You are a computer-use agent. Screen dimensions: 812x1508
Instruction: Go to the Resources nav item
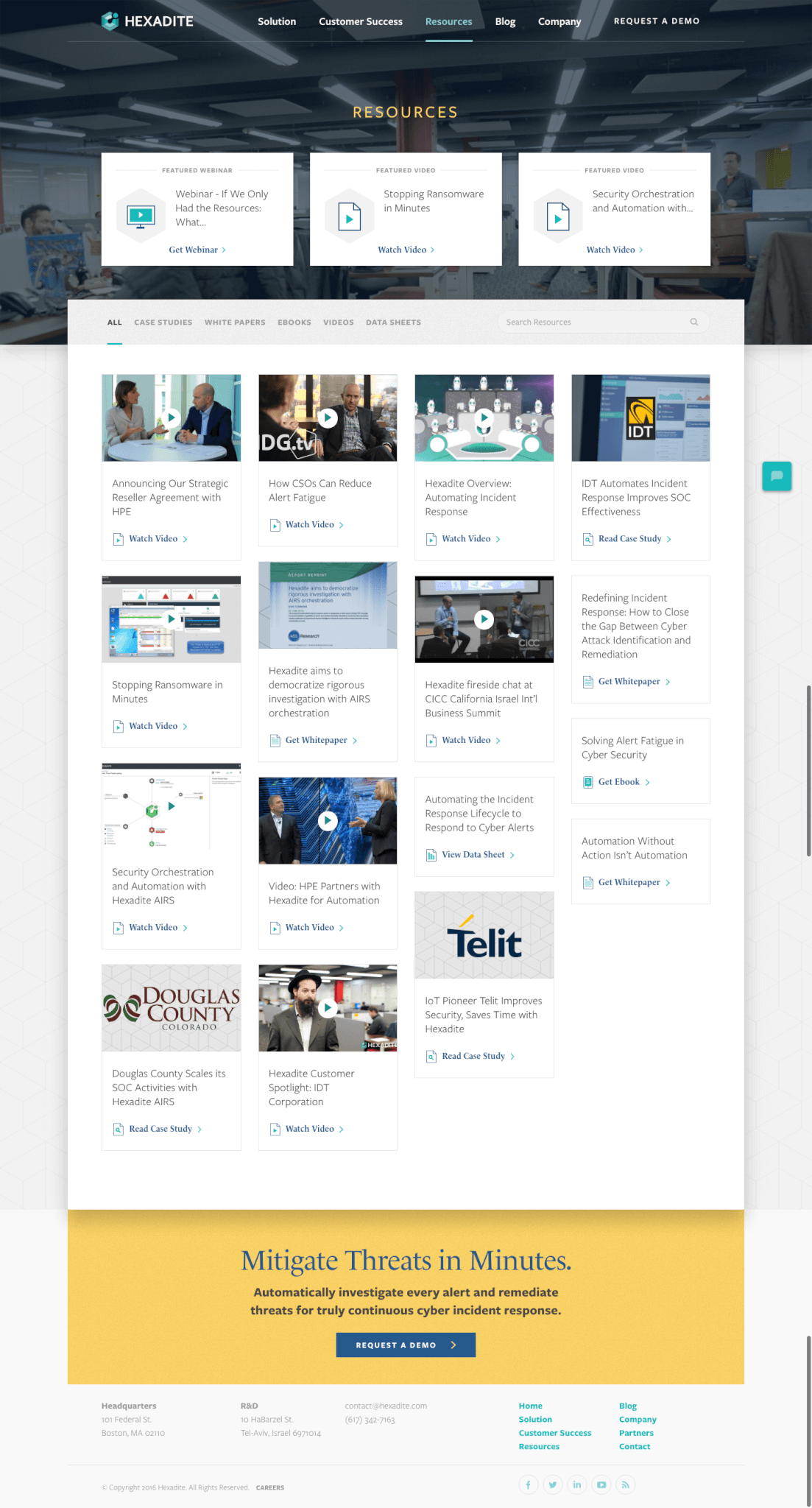[x=449, y=21]
